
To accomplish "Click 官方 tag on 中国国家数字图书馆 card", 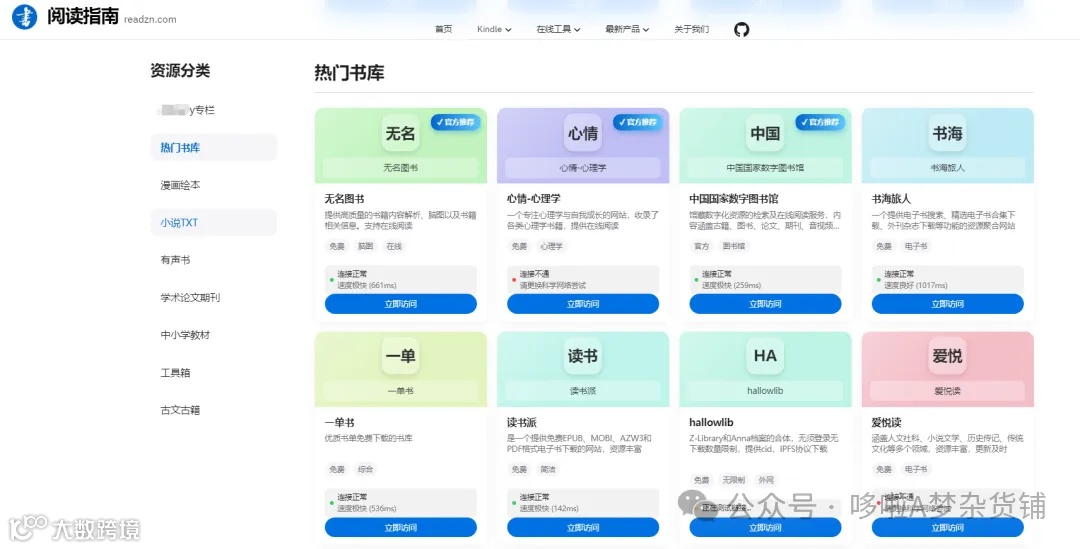I will click(x=701, y=246).
